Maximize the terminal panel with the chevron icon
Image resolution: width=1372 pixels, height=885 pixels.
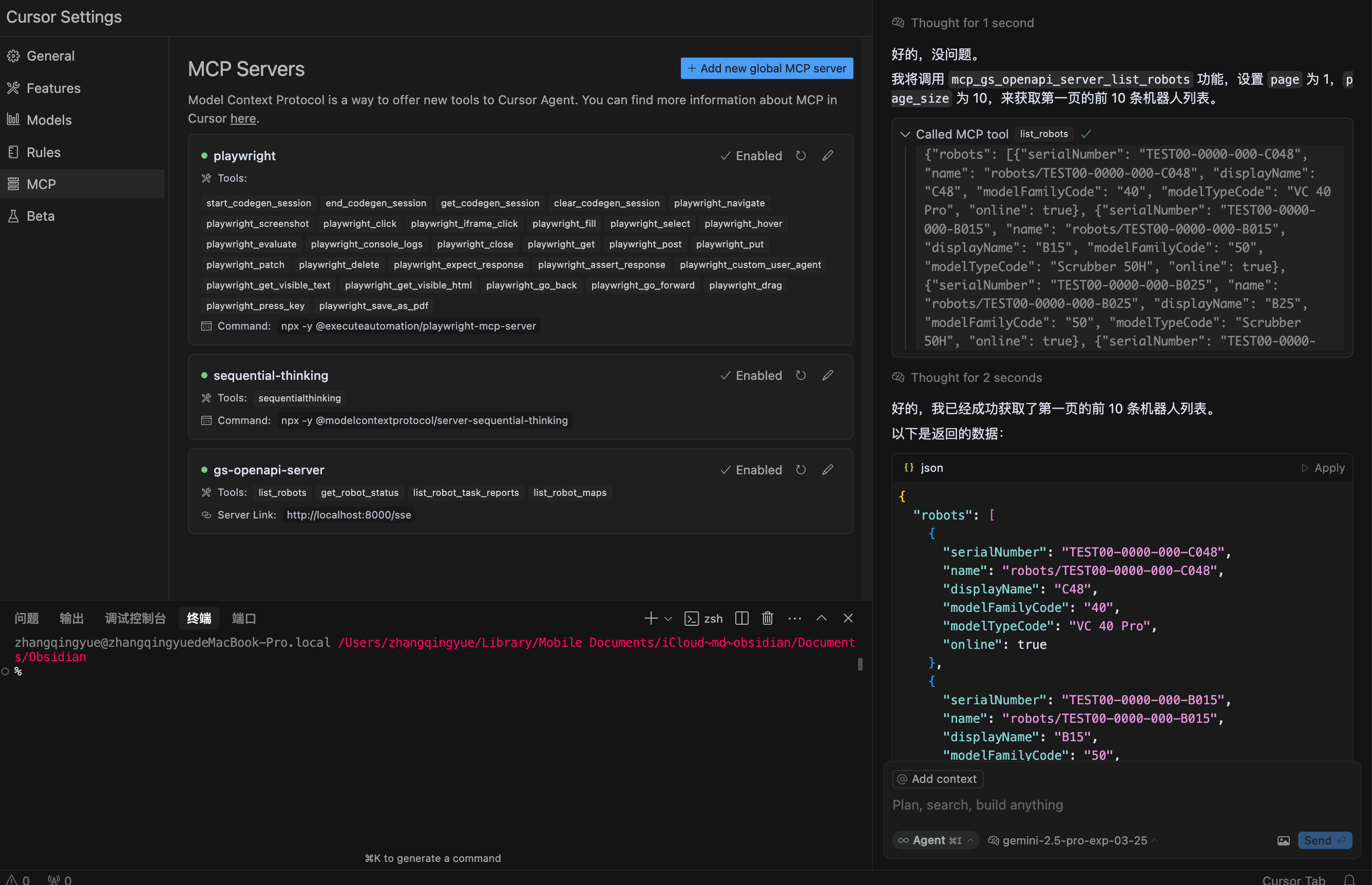click(822, 619)
